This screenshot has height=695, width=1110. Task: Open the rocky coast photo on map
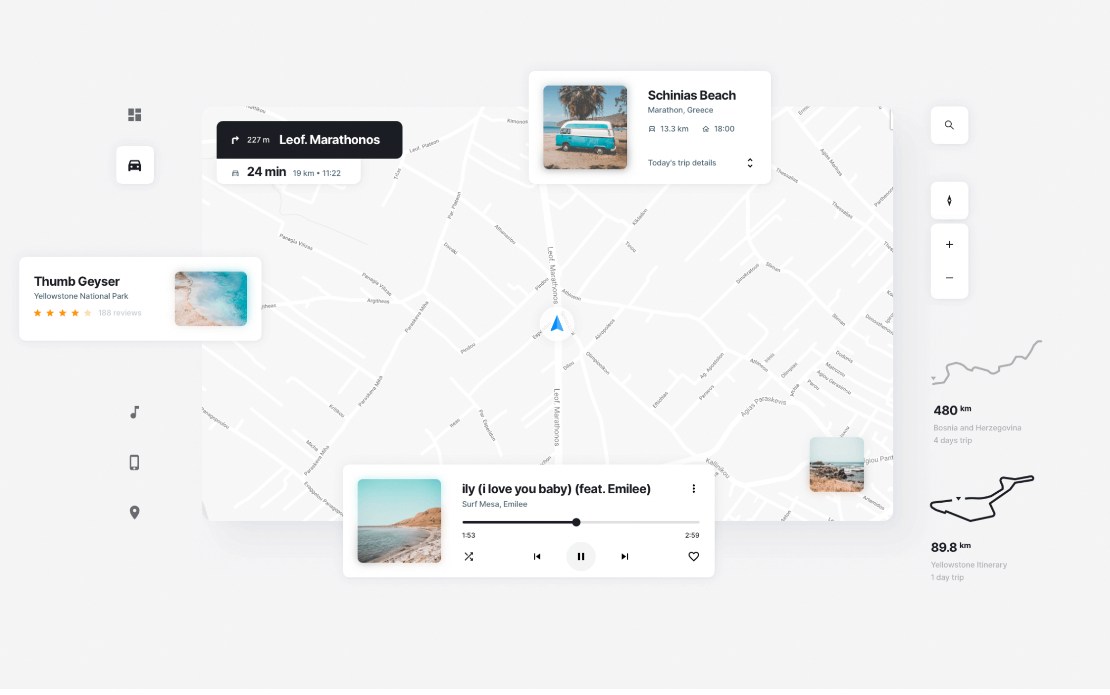click(x=837, y=464)
